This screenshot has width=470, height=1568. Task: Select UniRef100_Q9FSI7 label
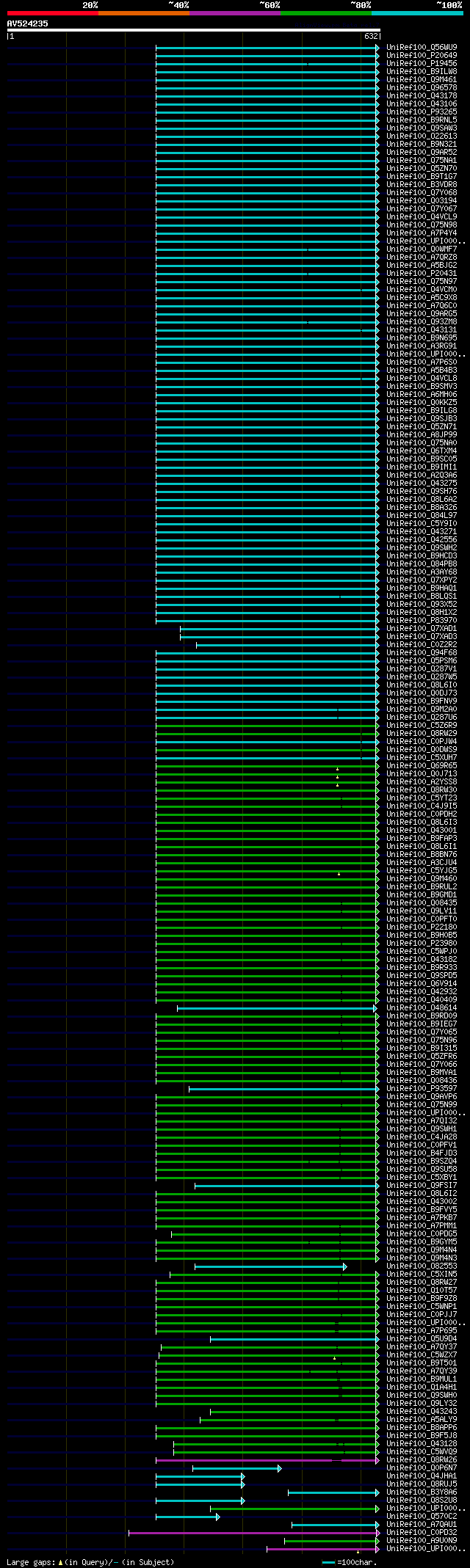(x=422, y=1185)
